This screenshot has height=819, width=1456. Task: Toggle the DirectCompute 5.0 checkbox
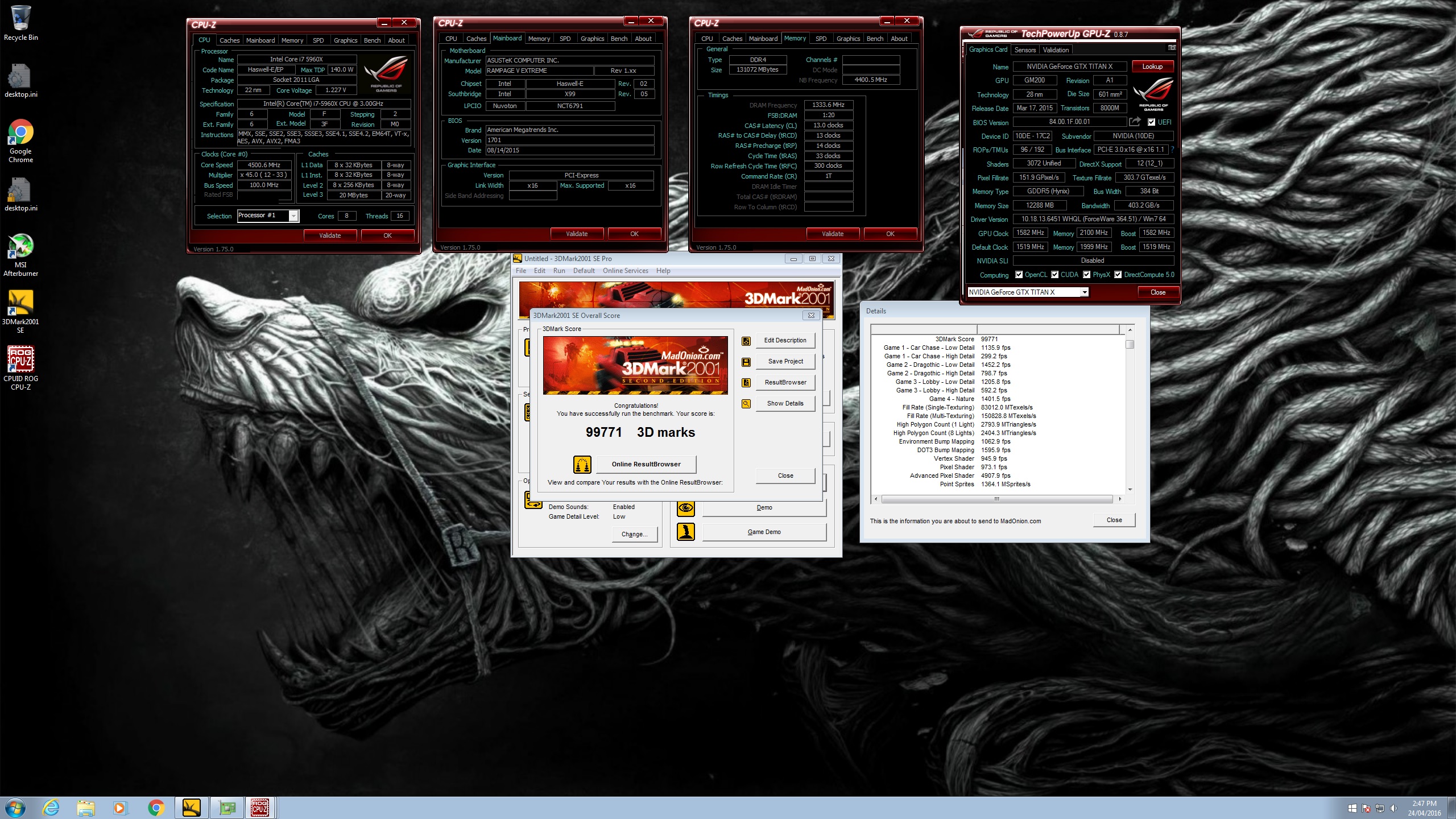[x=1118, y=275]
